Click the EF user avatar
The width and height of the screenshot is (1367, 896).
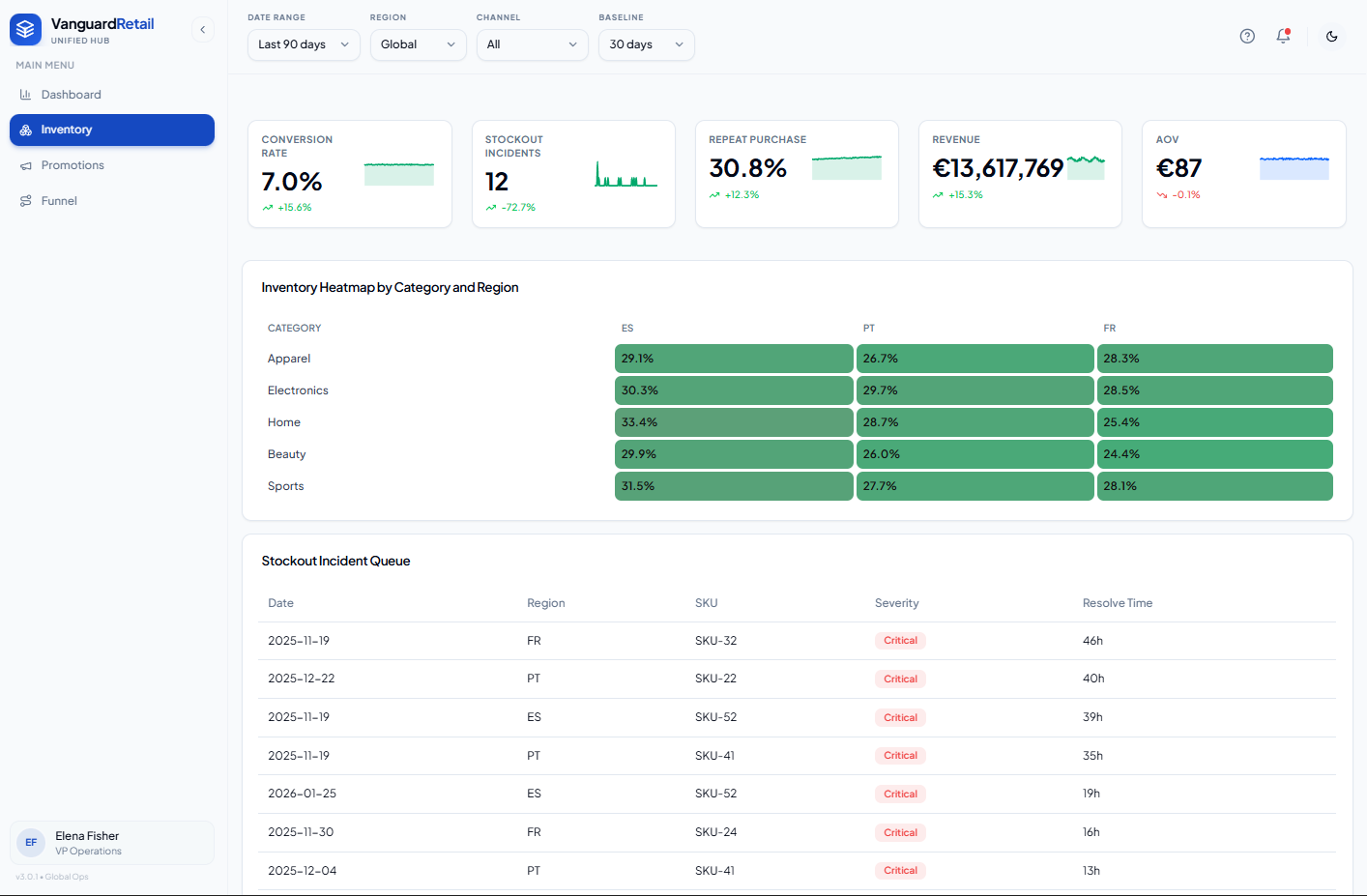tap(31, 843)
